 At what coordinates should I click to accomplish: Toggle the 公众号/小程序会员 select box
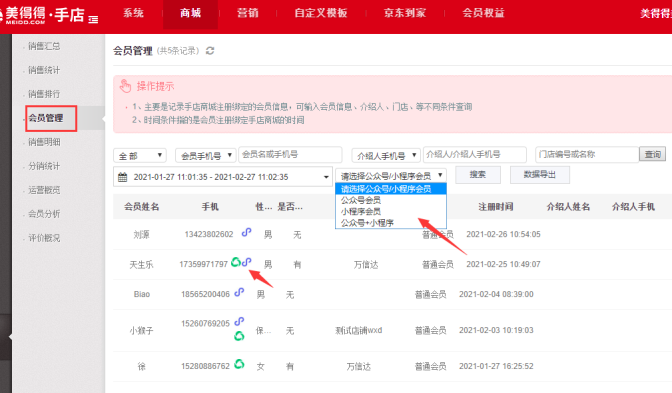tap(391, 175)
